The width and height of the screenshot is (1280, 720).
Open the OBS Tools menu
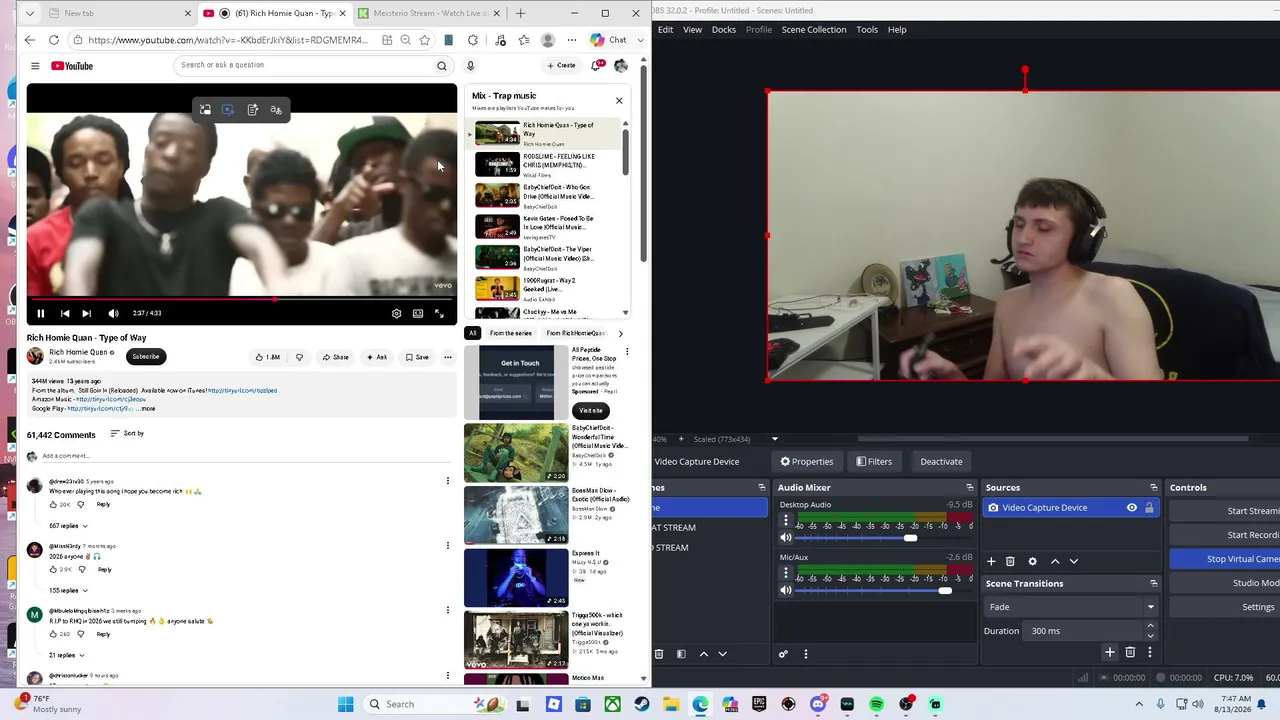(867, 29)
